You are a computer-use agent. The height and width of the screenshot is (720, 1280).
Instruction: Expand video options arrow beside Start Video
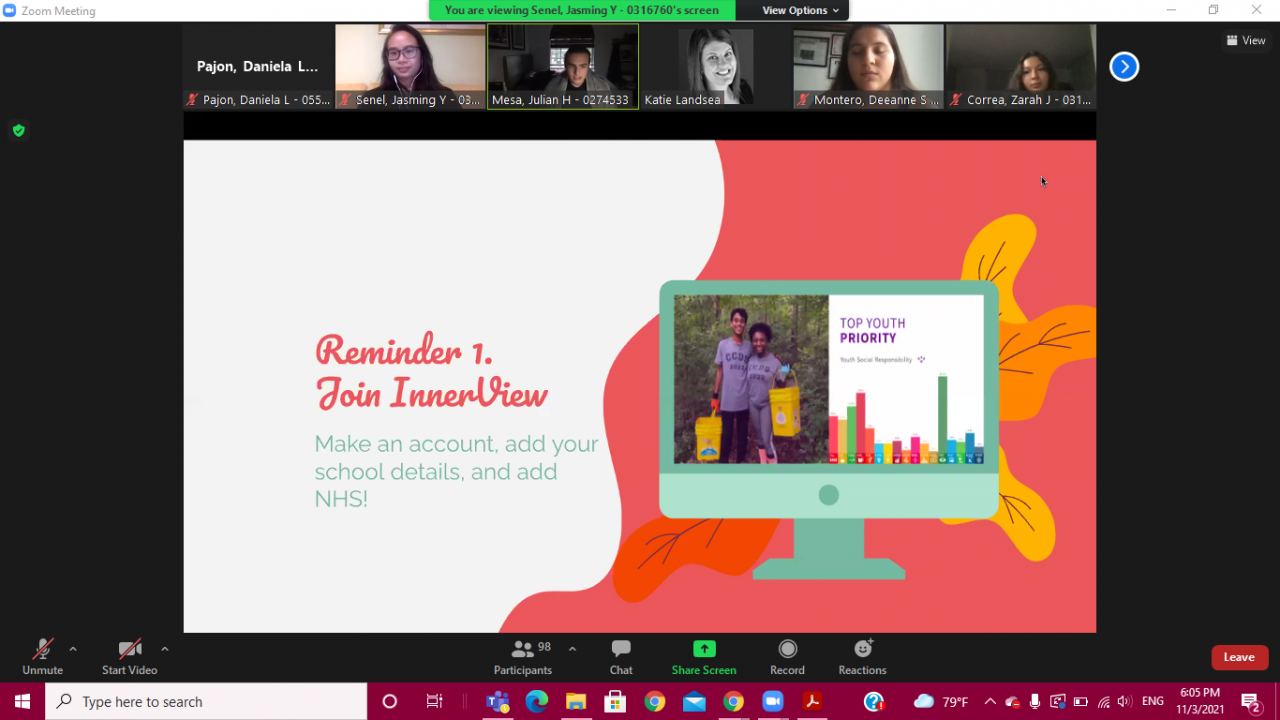[x=164, y=649]
